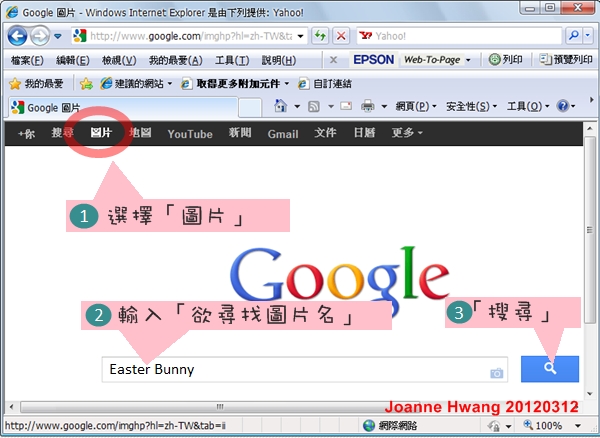
Task: Click the printer icon in command bar
Action: [367, 106]
